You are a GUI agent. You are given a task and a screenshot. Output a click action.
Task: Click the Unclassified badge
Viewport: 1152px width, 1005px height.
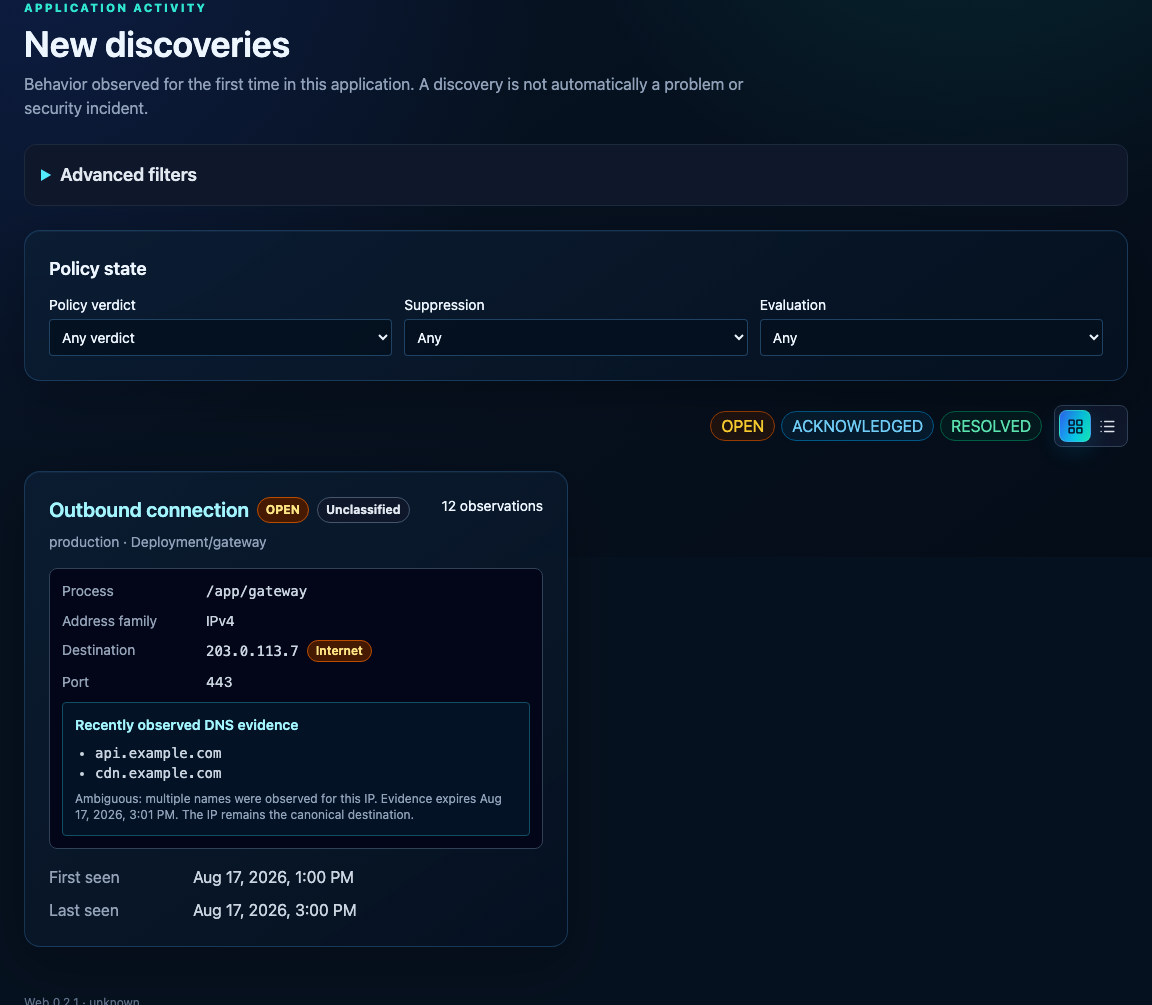(363, 510)
